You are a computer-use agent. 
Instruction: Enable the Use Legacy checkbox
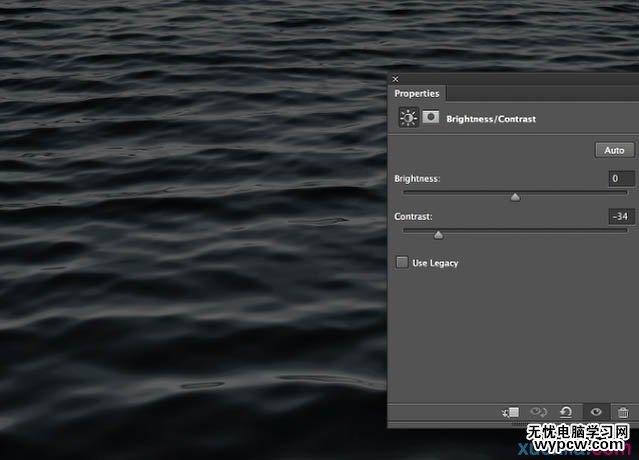coord(402,262)
